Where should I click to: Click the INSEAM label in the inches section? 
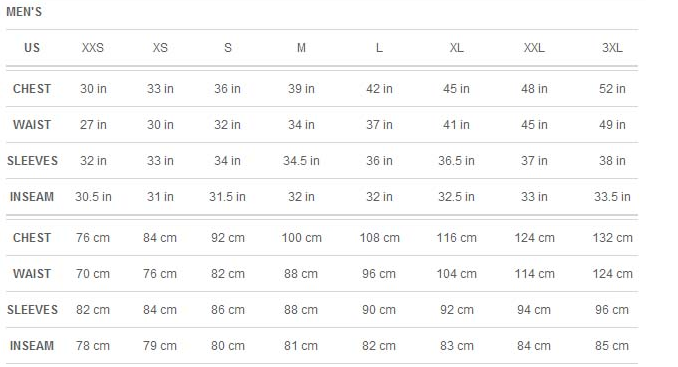(32, 197)
